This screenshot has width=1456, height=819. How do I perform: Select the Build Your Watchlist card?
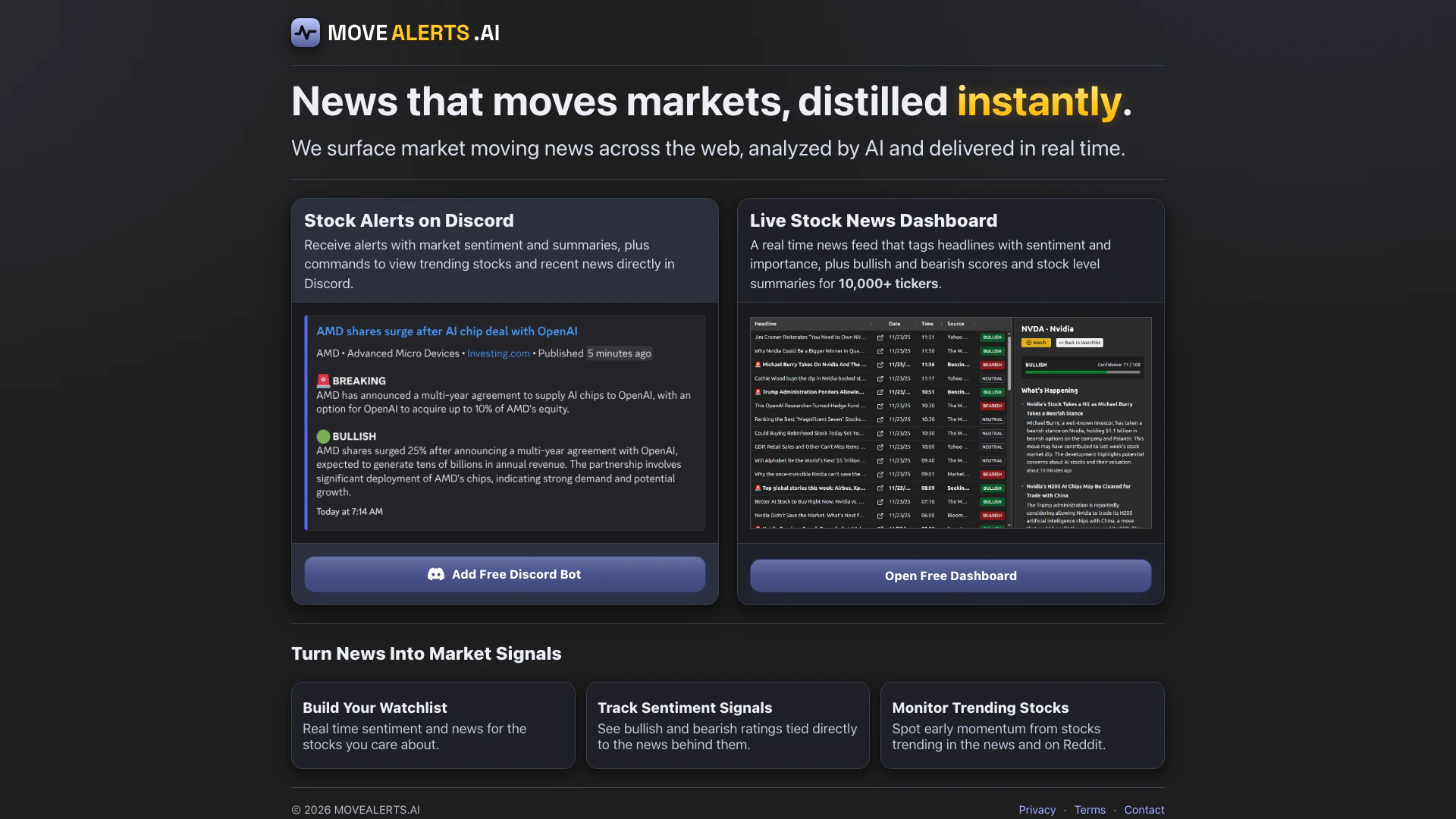point(433,725)
